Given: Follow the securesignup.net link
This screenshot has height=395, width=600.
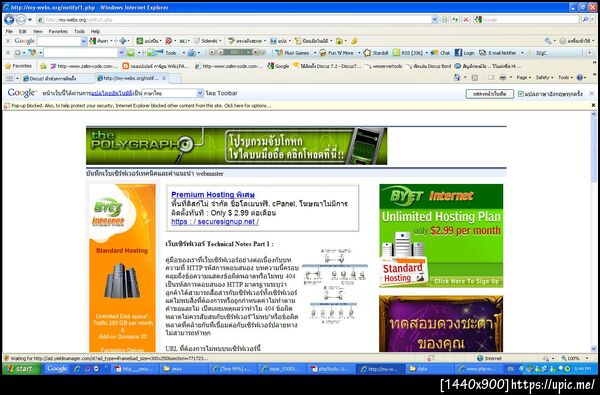Looking at the screenshot, I should tap(215, 222).
